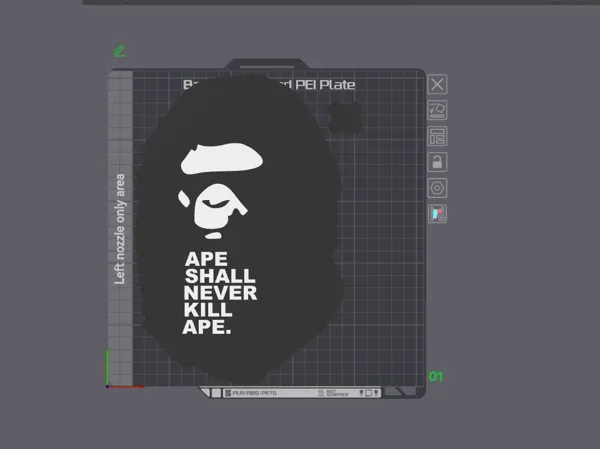Click the 'PEI Plate' label text
The width and height of the screenshot is (600, 449).
[x=325, y=85]
